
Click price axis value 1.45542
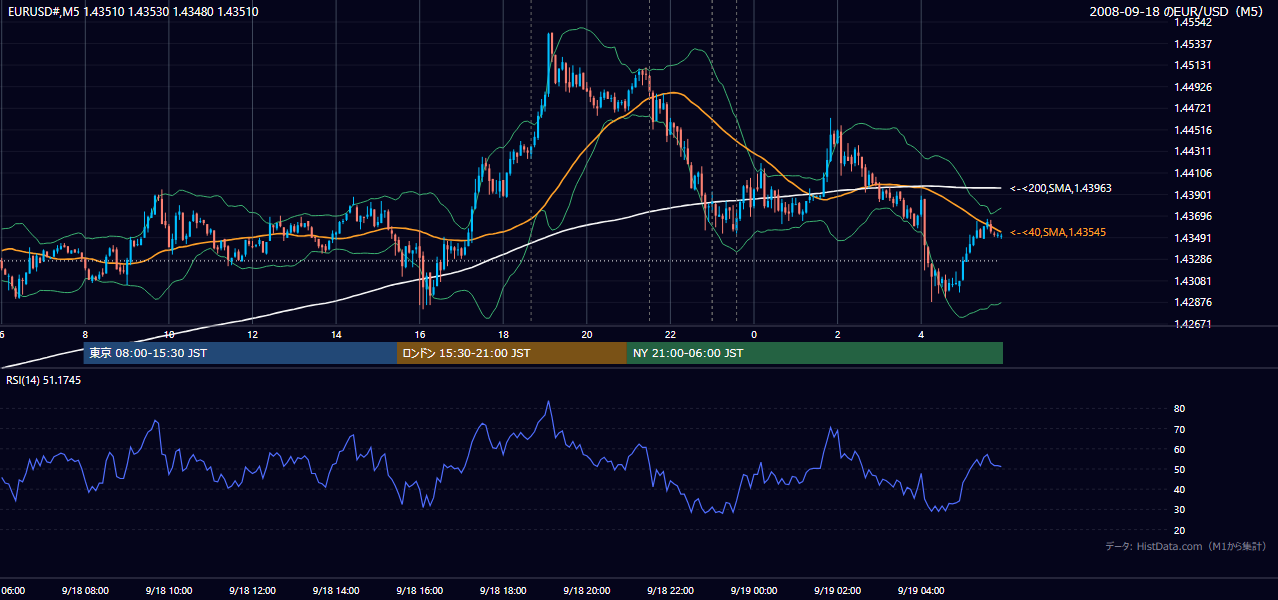point(1194,22)
